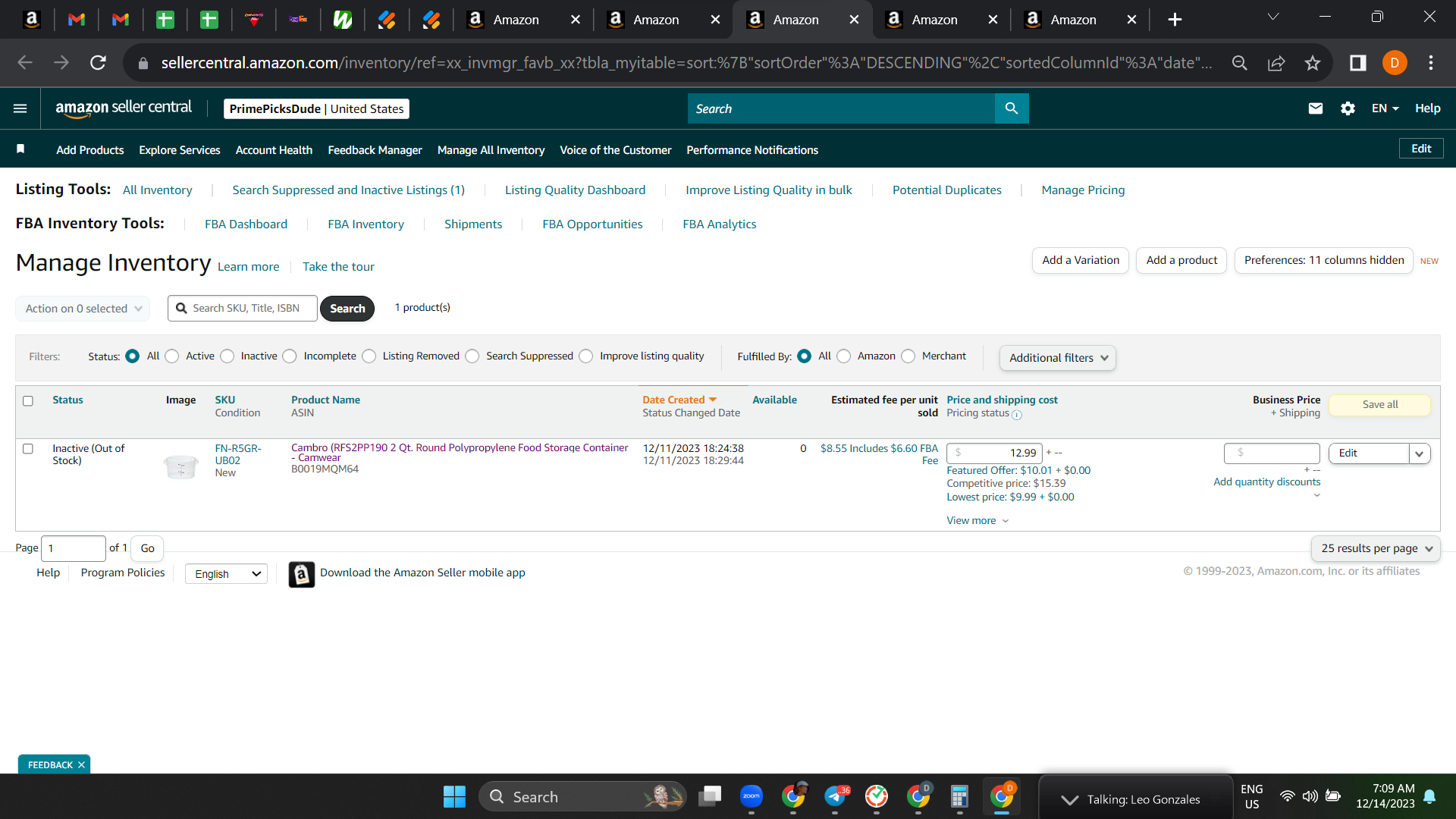1456x819 pixels.
Task: Open Preferences: 11 columns hidden
Action: (1324, 260)
